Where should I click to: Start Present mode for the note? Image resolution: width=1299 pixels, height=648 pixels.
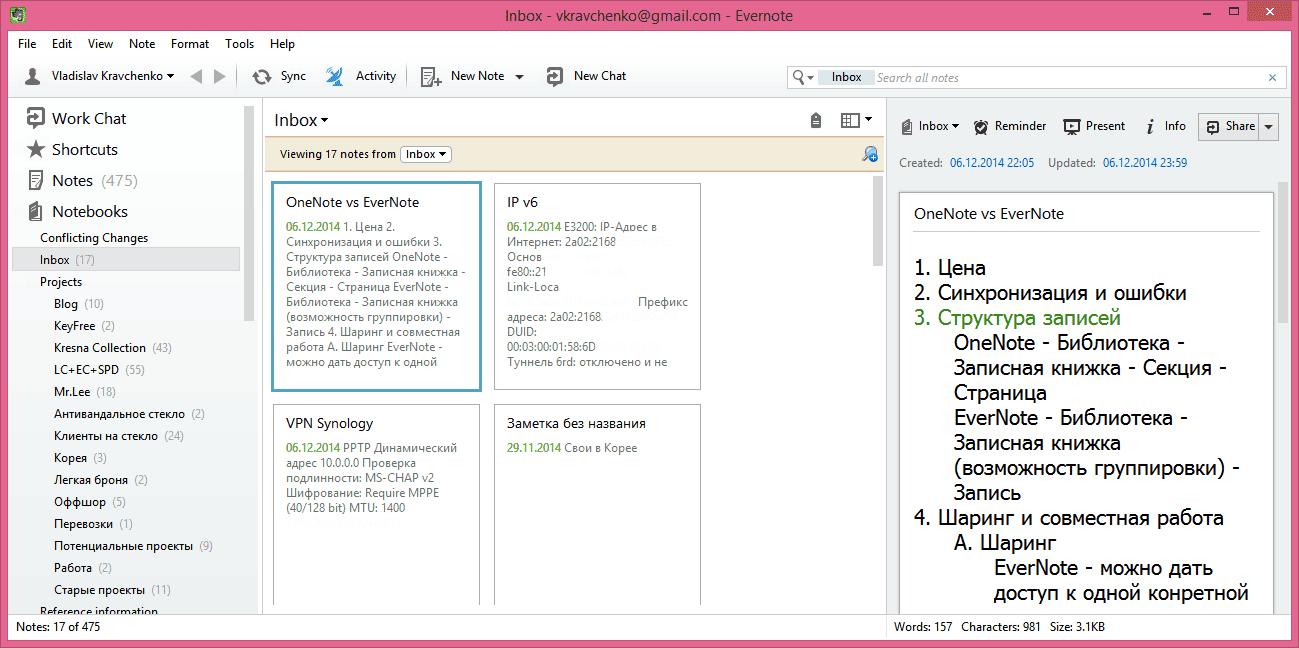[x=1094, y=127]
